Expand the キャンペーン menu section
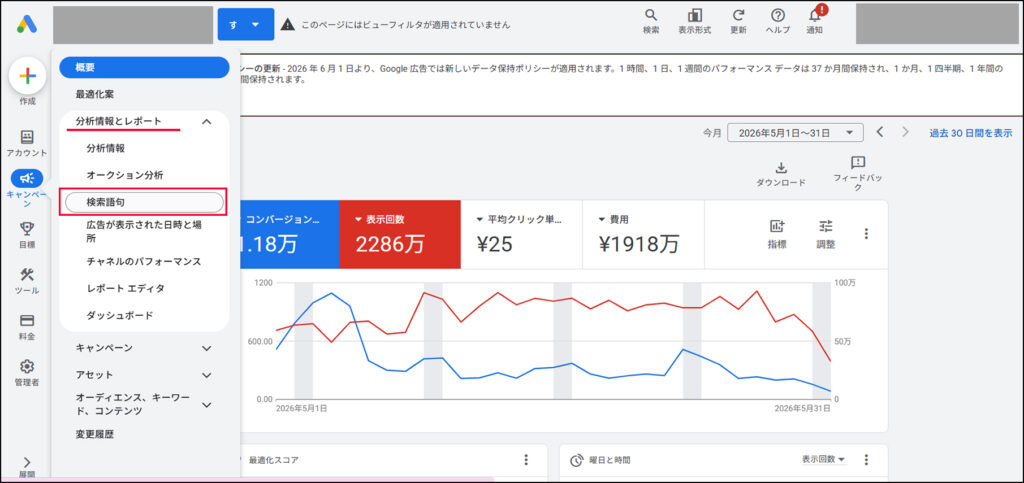This screenshot has width=1024, height=483. (x=206, y=348)
